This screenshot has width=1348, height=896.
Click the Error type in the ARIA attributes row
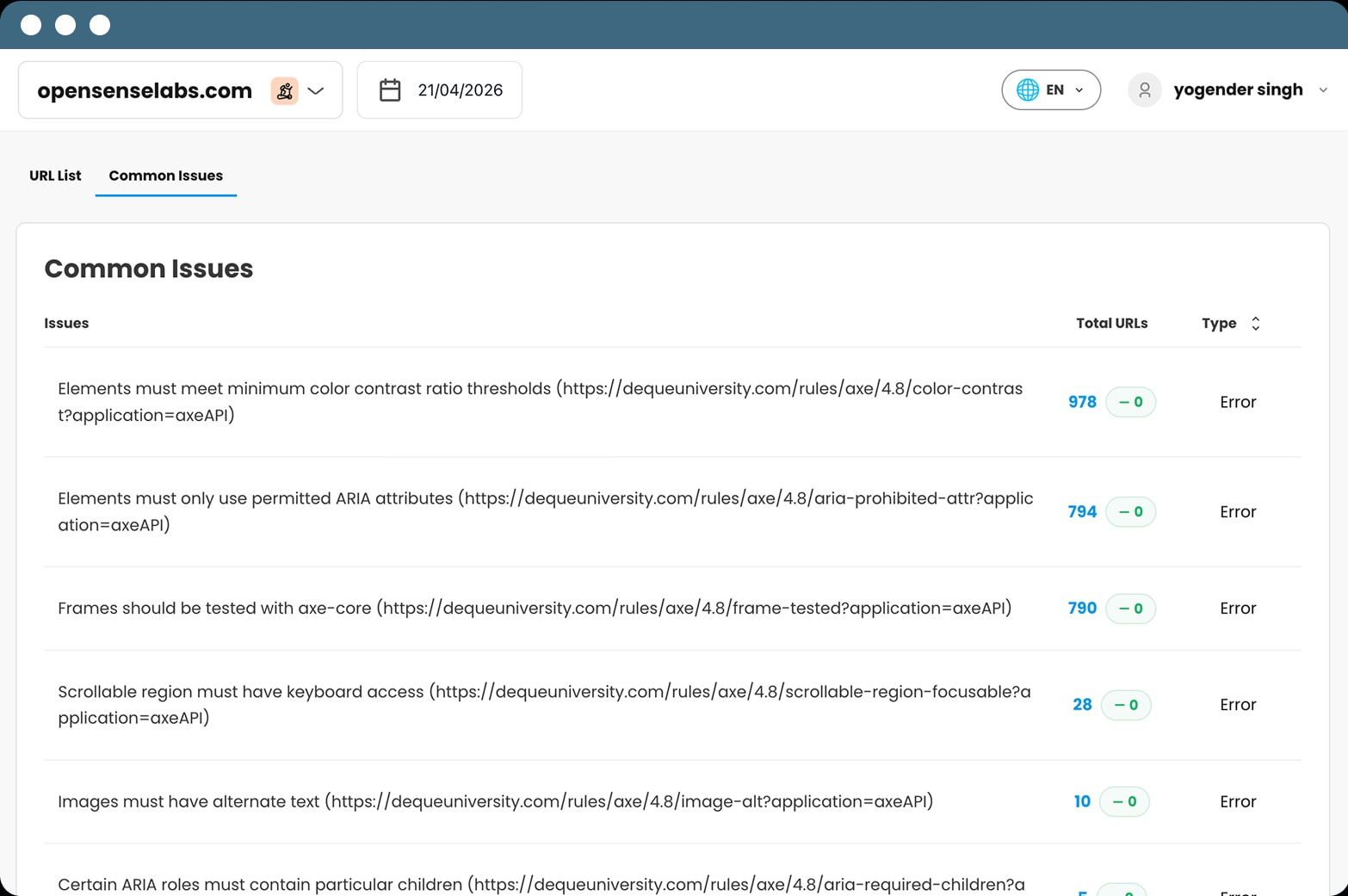[1238, 511]
